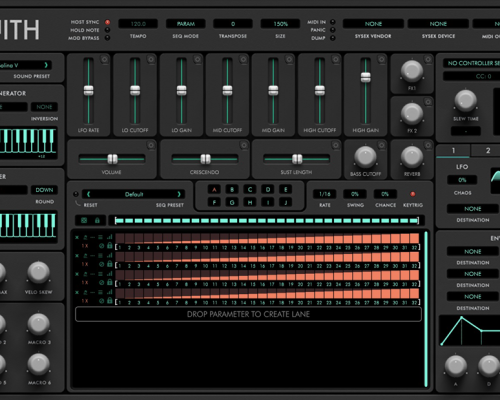Click the REVERB knob
The image size is (500, 400).
(x=412, y=157)
